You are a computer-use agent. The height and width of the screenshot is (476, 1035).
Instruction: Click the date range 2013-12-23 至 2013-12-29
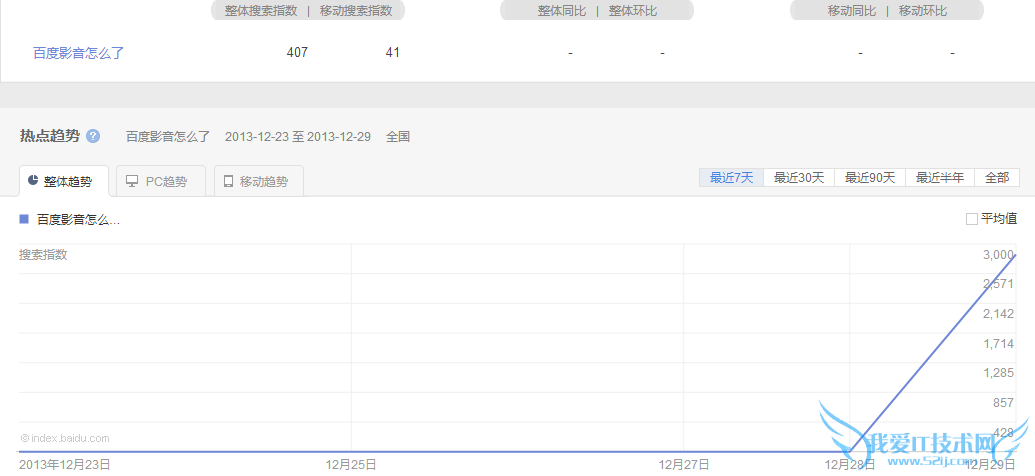click(298, 137)
